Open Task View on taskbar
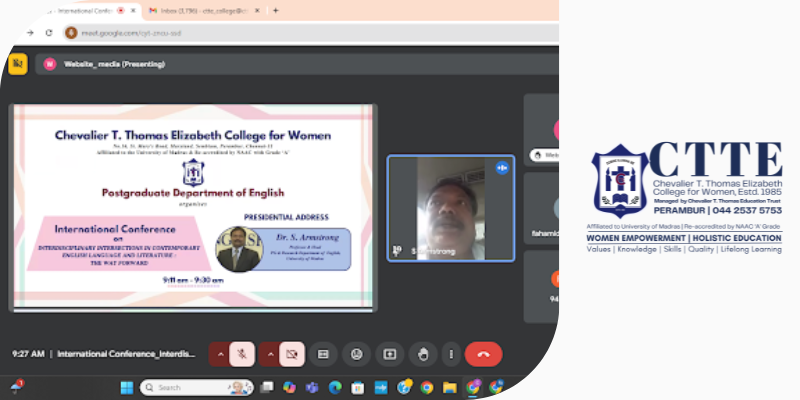Screen dimensions: 800x400 [x=266, y=388]
